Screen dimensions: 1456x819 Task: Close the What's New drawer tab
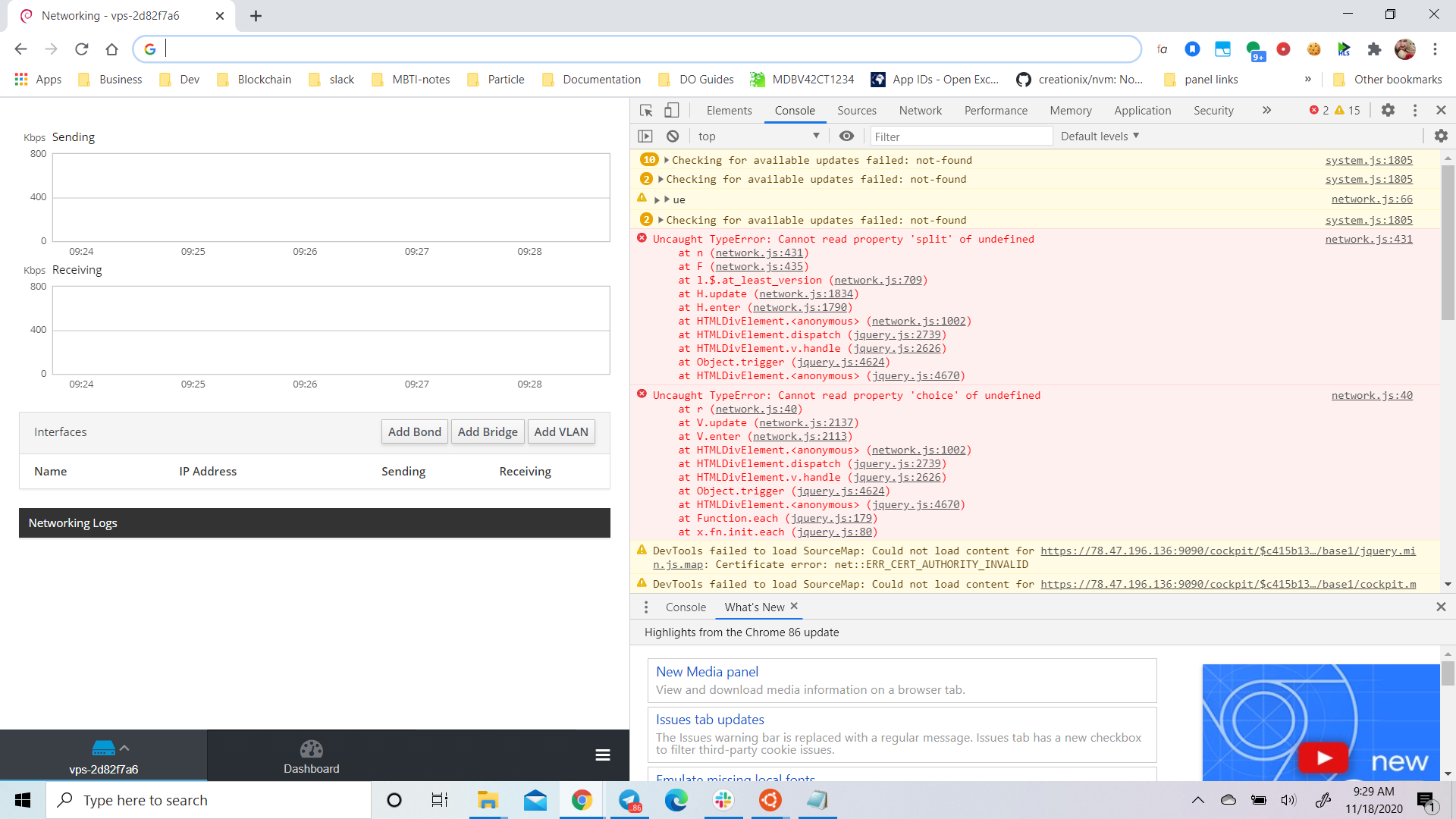tap(794, 607)
